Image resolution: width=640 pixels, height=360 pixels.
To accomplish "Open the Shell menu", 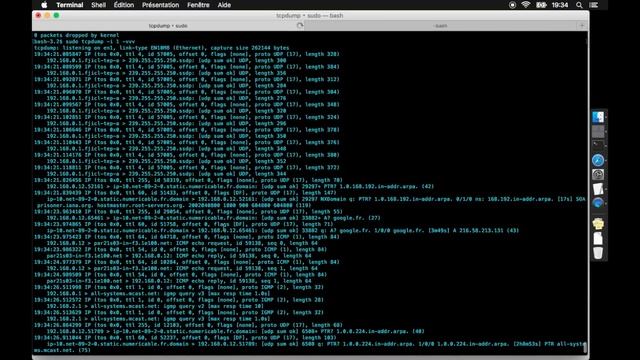I will [98, 5].
